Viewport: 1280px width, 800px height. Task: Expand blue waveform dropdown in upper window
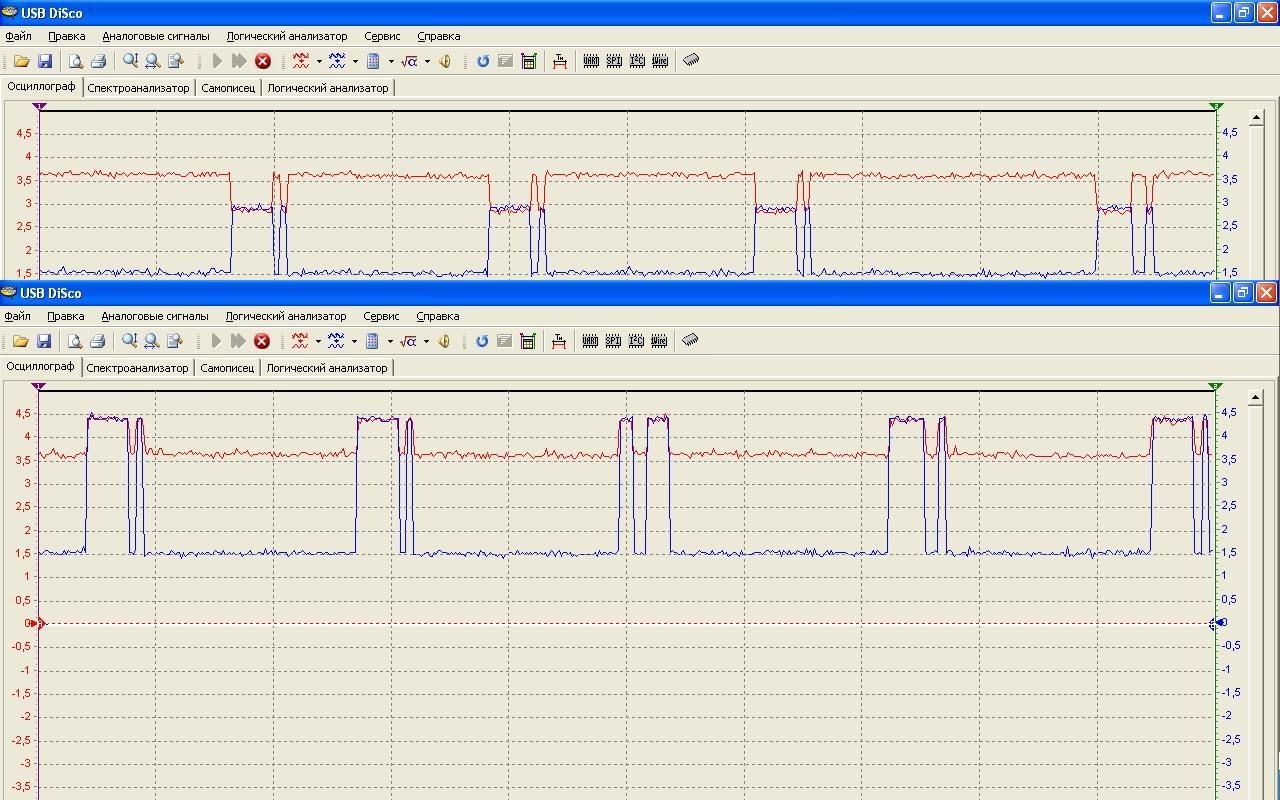[x=355, y=61]
